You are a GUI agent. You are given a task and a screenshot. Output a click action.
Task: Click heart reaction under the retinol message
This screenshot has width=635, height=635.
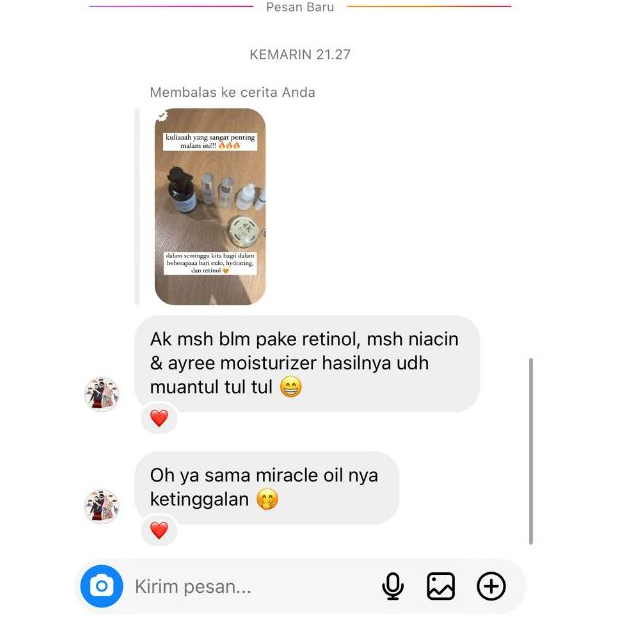tap(159, 418)
